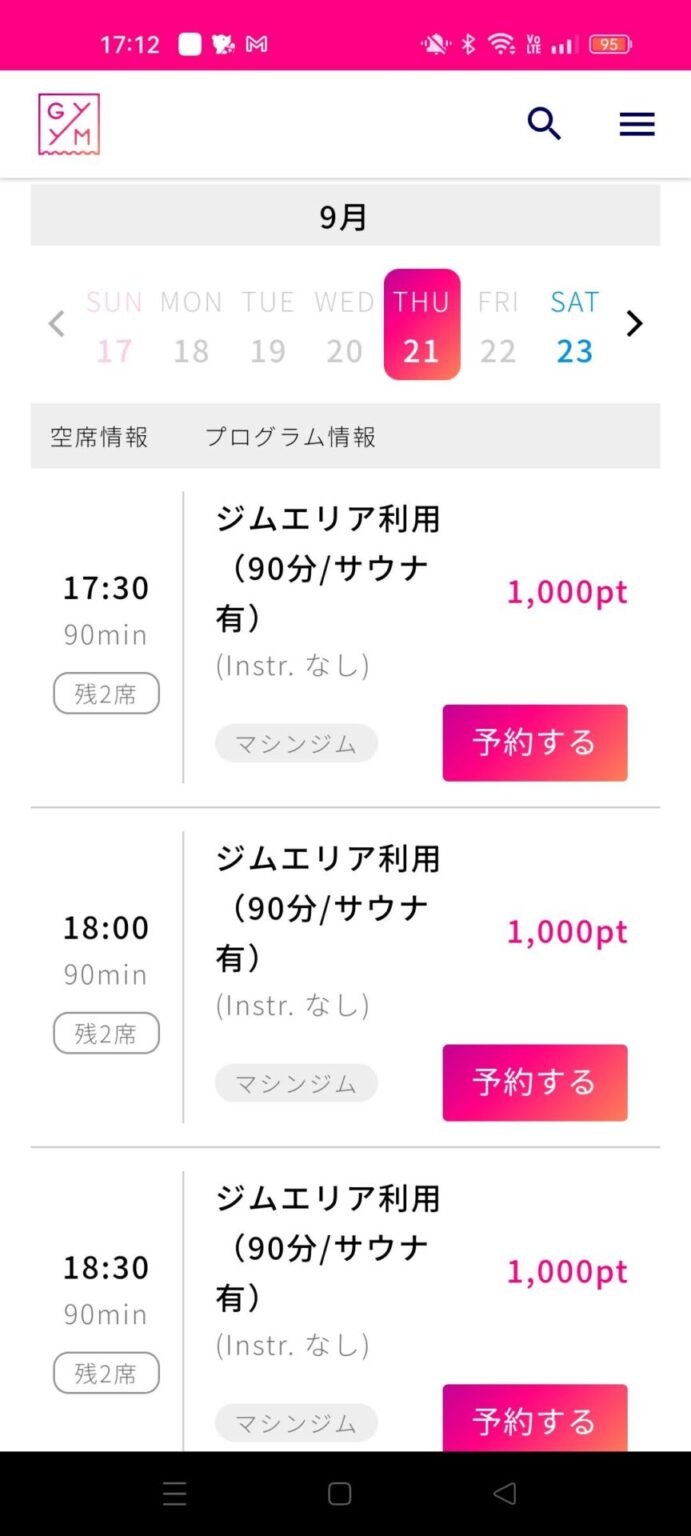
Task: Tap the Android home navigation icon
Action: click(339, 1494)
